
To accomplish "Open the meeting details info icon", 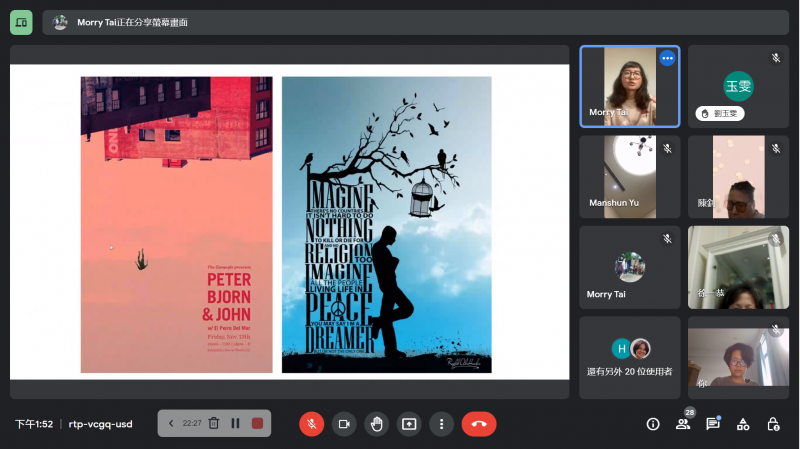I will coord(653,424).
